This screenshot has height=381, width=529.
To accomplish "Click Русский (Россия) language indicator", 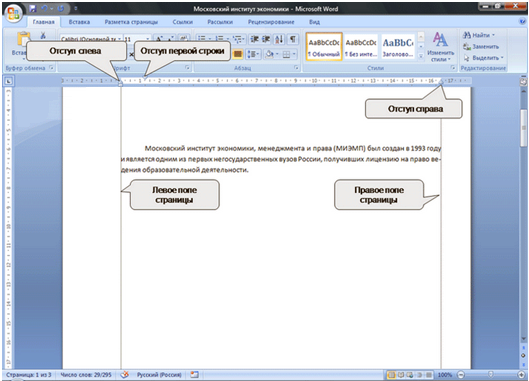I will point(159,375).
